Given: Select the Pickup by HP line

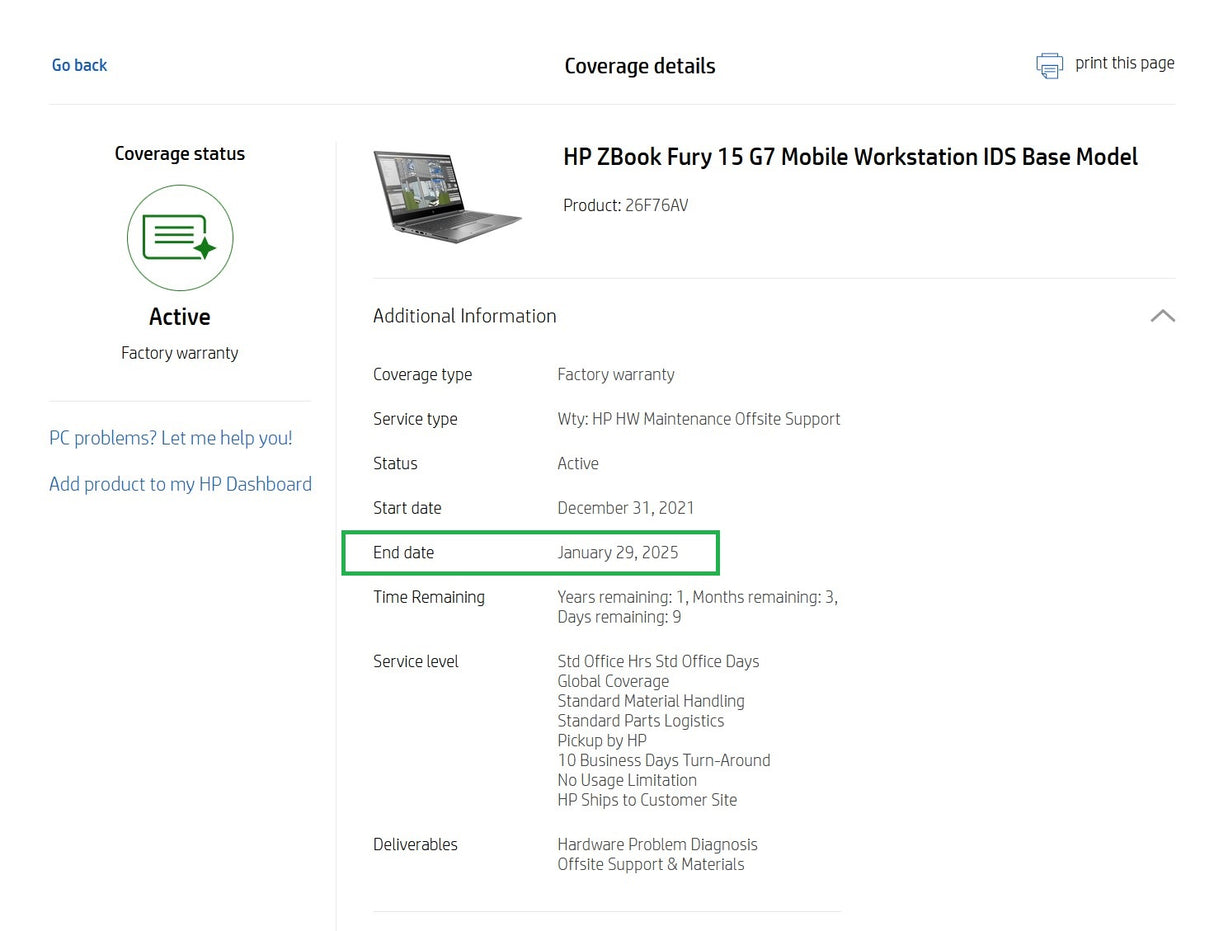Looking at the screenshot, I should point(602,741).
